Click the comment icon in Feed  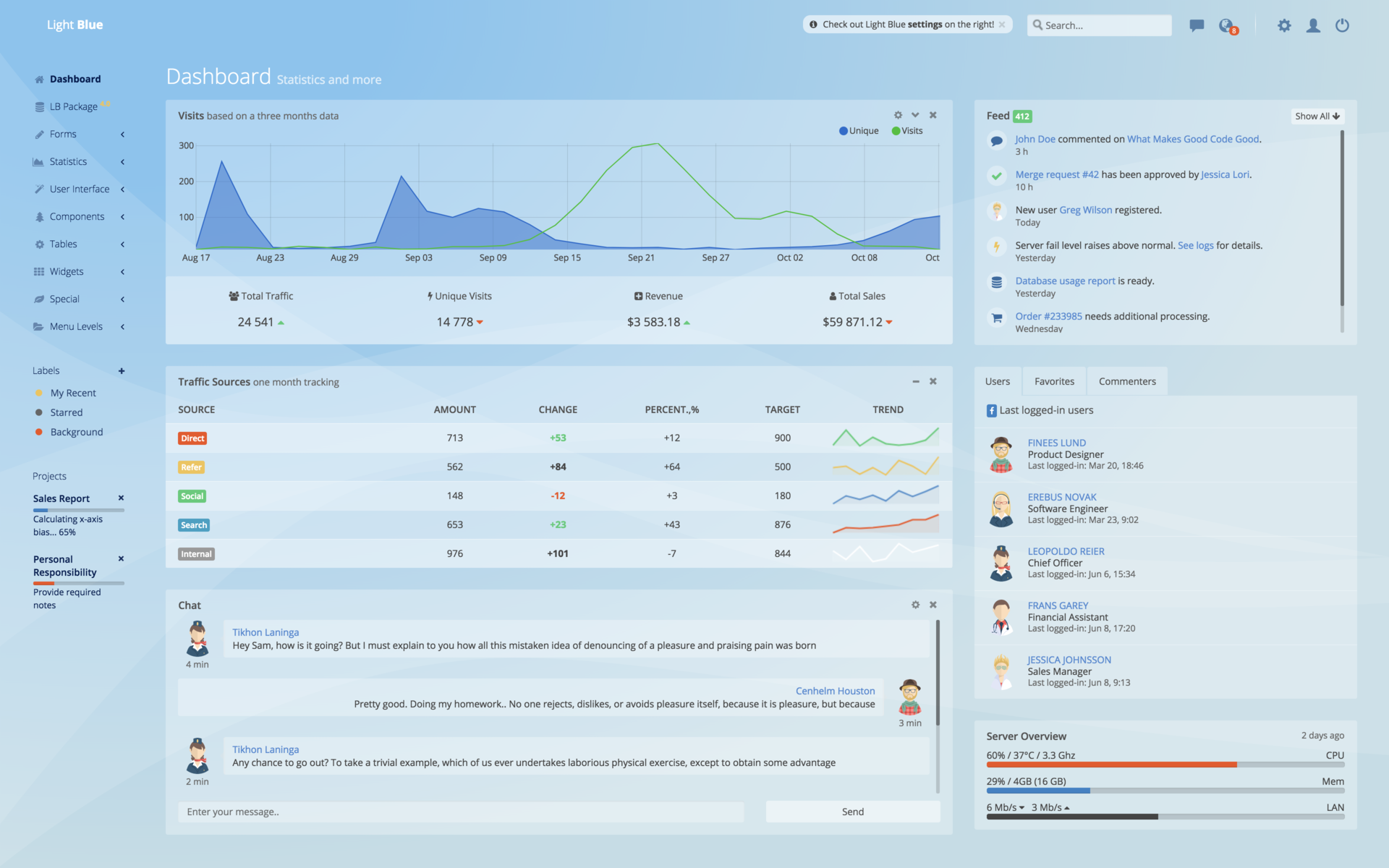[x=997, y=140]
